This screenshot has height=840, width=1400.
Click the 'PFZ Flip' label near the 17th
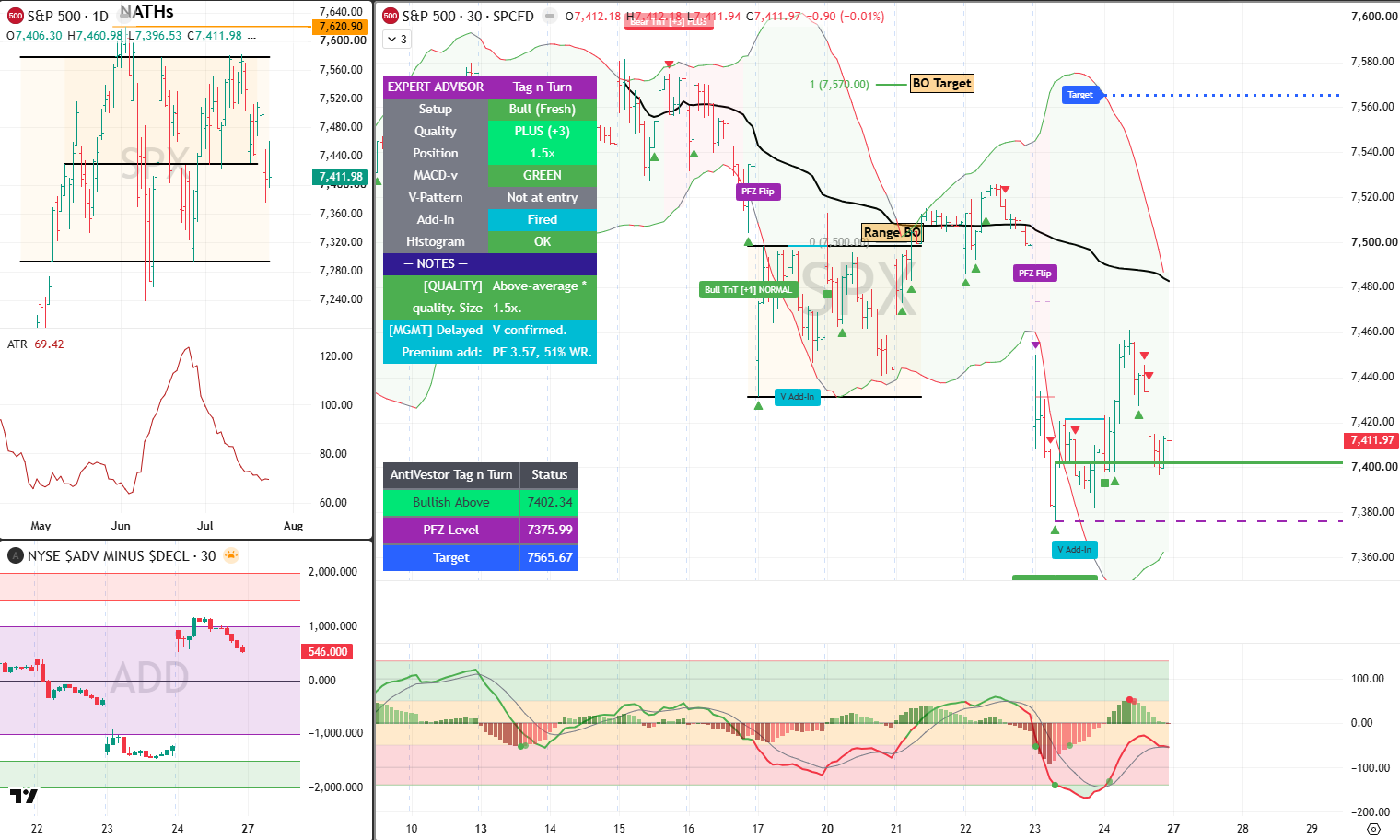[758, 192]
